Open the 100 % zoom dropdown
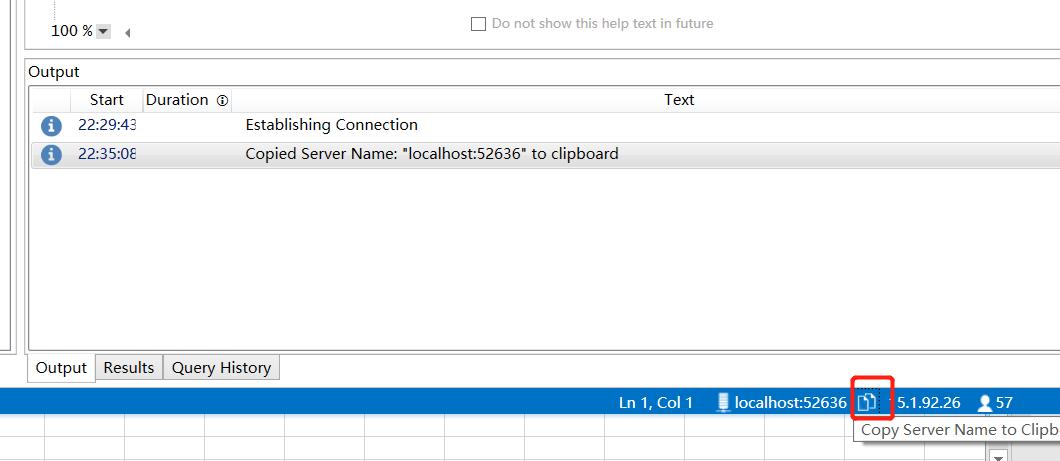This screenshot has height=461, width=1060. pyautogui.click(x=103, y=32)
